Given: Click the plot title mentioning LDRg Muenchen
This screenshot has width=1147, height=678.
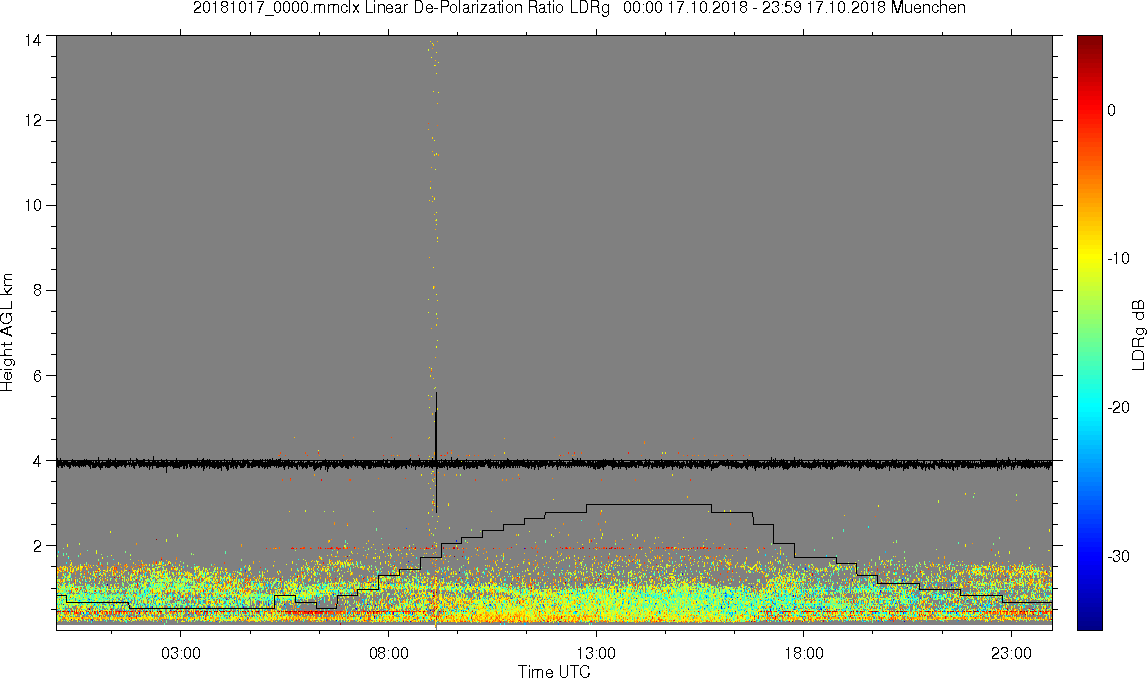Looking at the screenshot, I should [x=579, y=8].
